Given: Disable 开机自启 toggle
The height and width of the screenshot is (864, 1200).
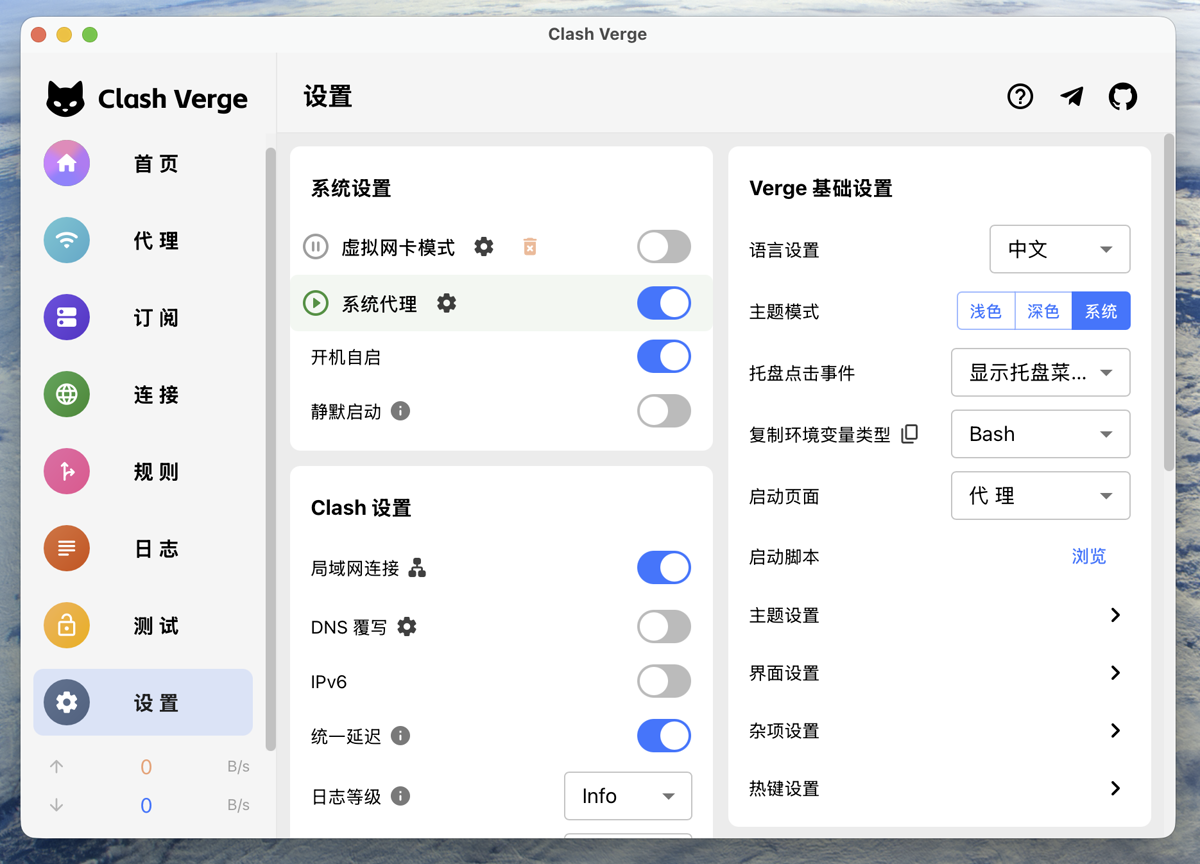Looking at the screenshot, I should [x=663, y=356].
